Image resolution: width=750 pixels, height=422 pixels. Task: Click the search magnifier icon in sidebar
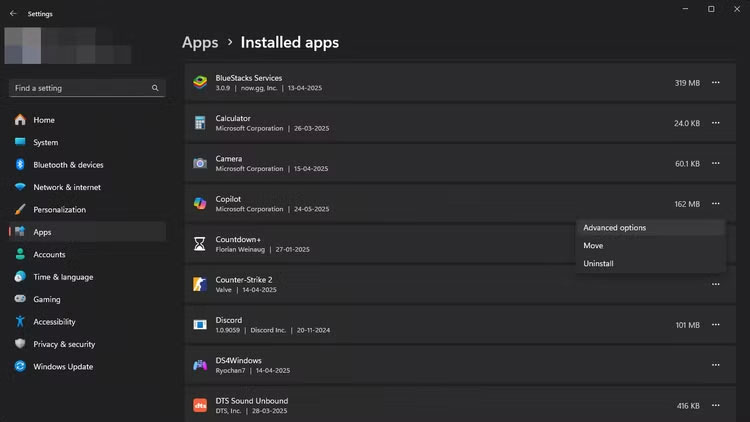click(x=155, y=88)
